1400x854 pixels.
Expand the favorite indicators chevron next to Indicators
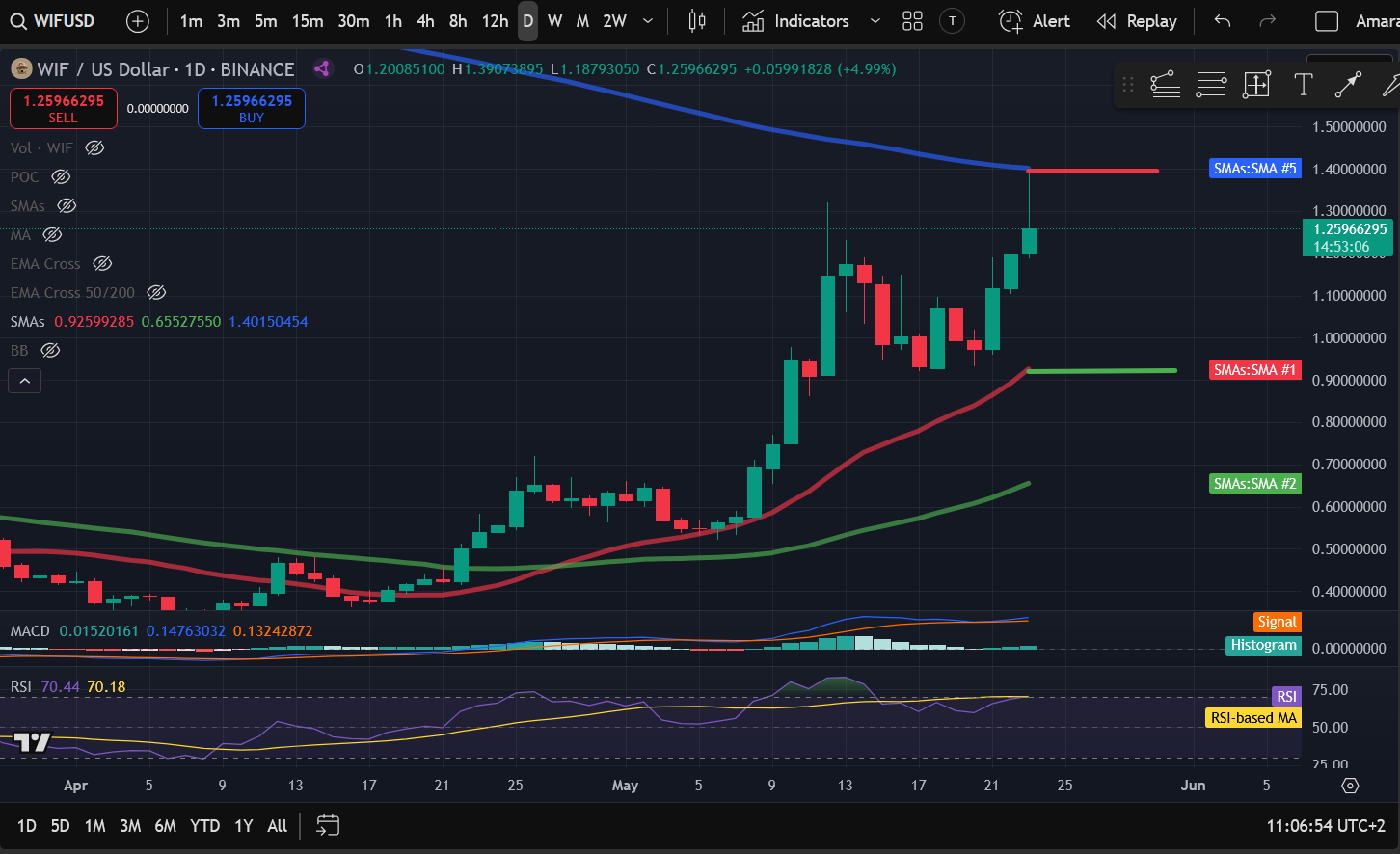875,21
